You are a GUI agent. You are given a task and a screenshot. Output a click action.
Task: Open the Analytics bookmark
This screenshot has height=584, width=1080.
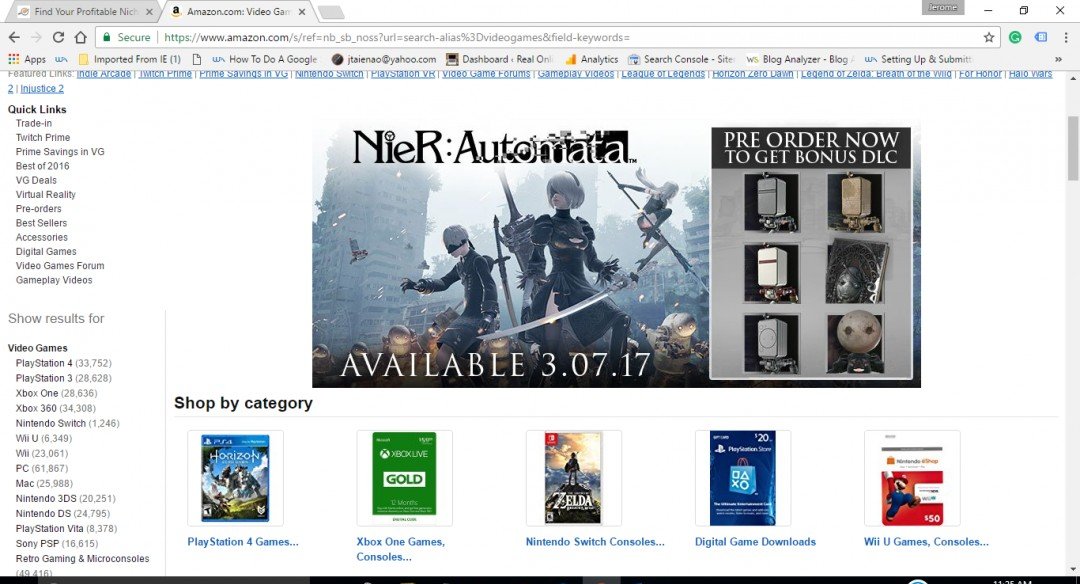click(x=592, y=59)
